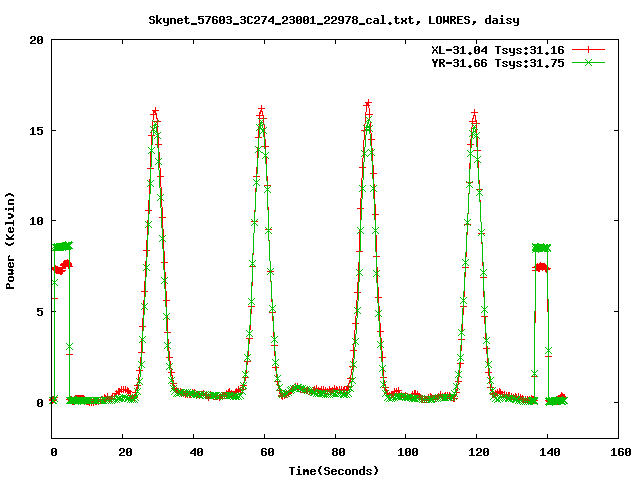The width and height of the screenshot is (640, 480).
Task: Click the Time(Seconds) axis label
Action: (x=334, y=471)
